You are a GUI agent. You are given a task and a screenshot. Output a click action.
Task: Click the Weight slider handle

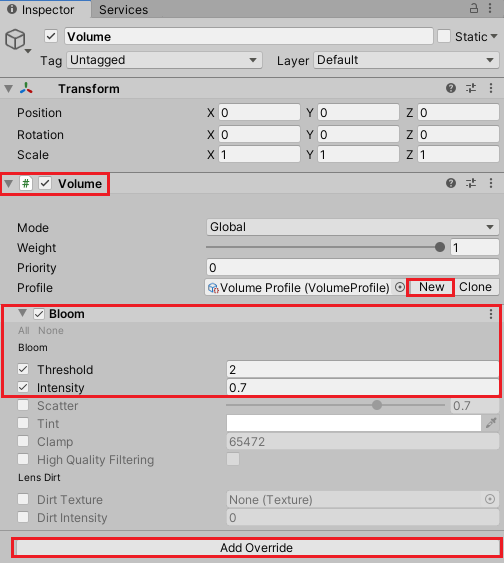click(440, 247)
